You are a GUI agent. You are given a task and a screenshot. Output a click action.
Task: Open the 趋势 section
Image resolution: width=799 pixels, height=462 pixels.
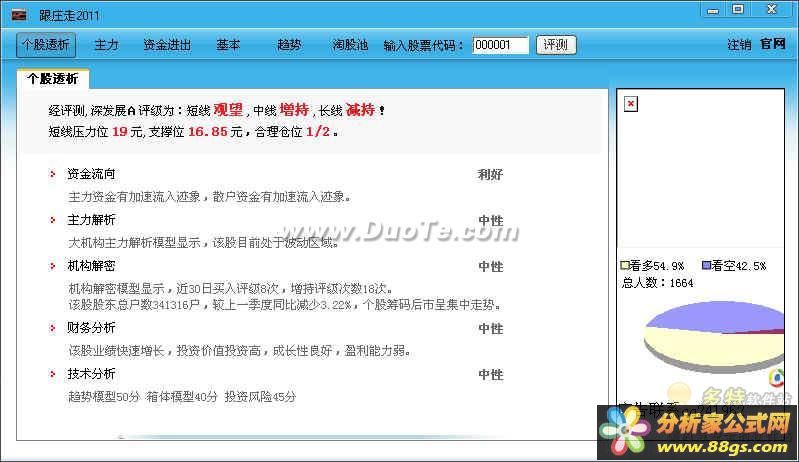[289, 45]
